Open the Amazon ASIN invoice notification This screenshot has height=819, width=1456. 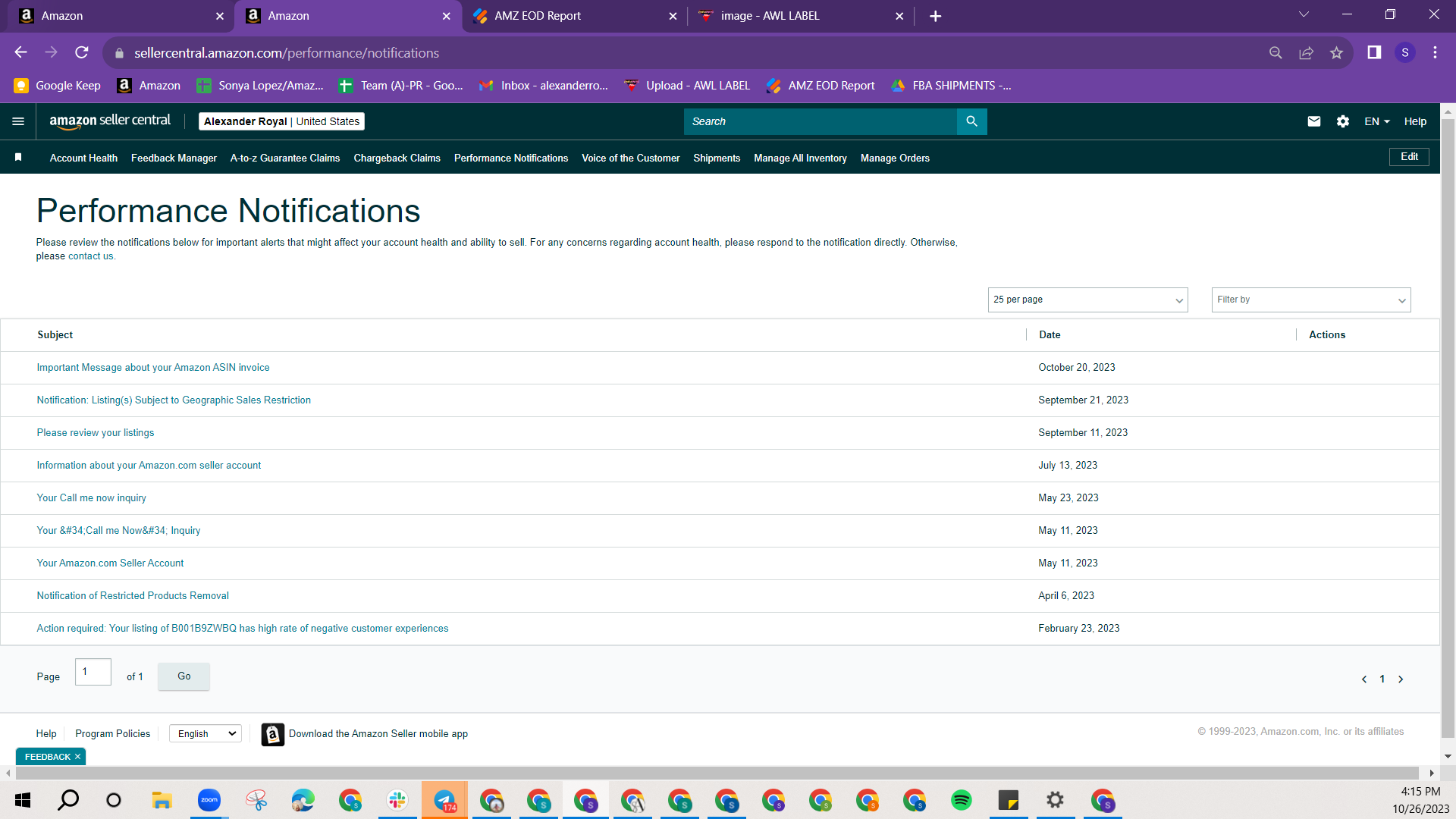coord(153,367)
